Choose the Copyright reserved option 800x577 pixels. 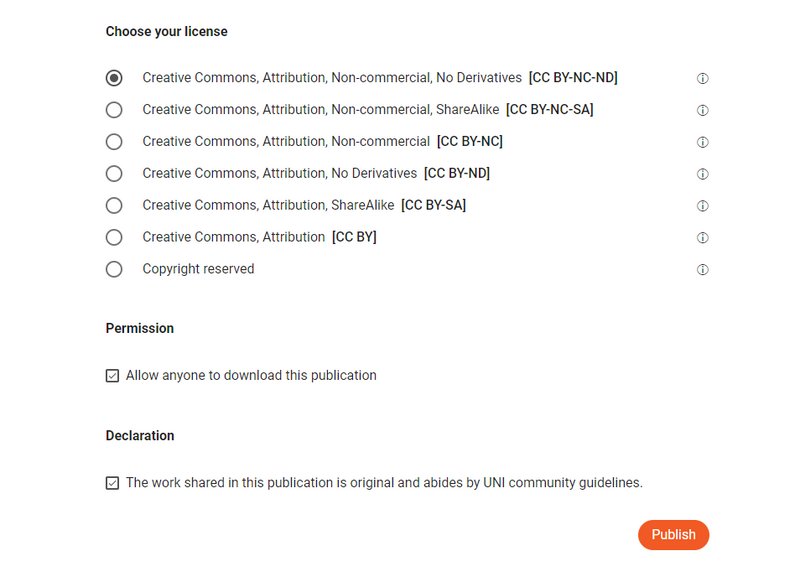(x=114, y=269)
